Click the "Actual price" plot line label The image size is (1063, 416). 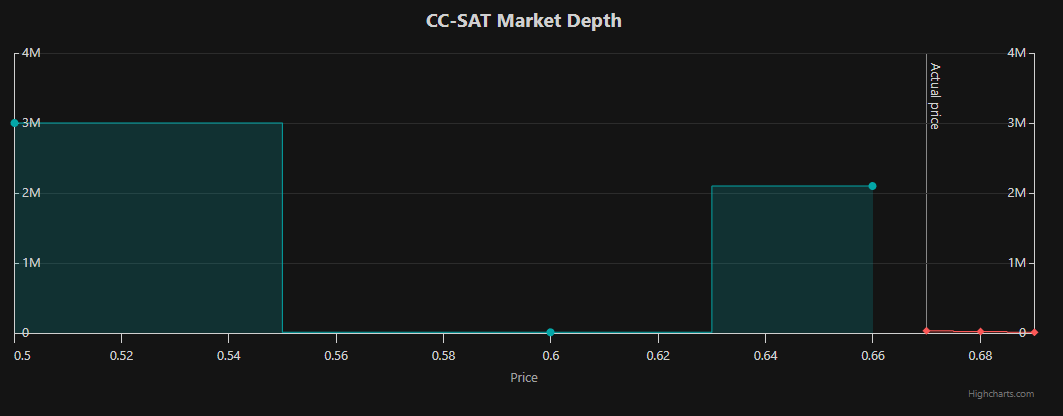(935, 96)
